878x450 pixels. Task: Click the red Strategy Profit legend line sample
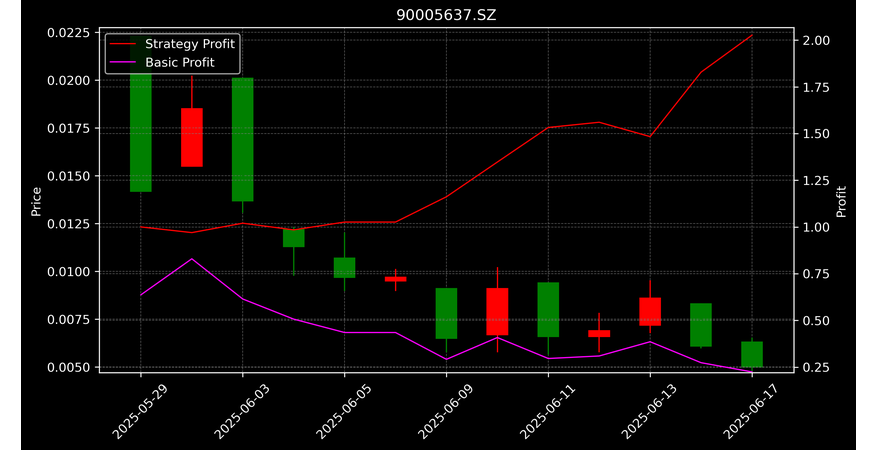click(x=123, y=44)
